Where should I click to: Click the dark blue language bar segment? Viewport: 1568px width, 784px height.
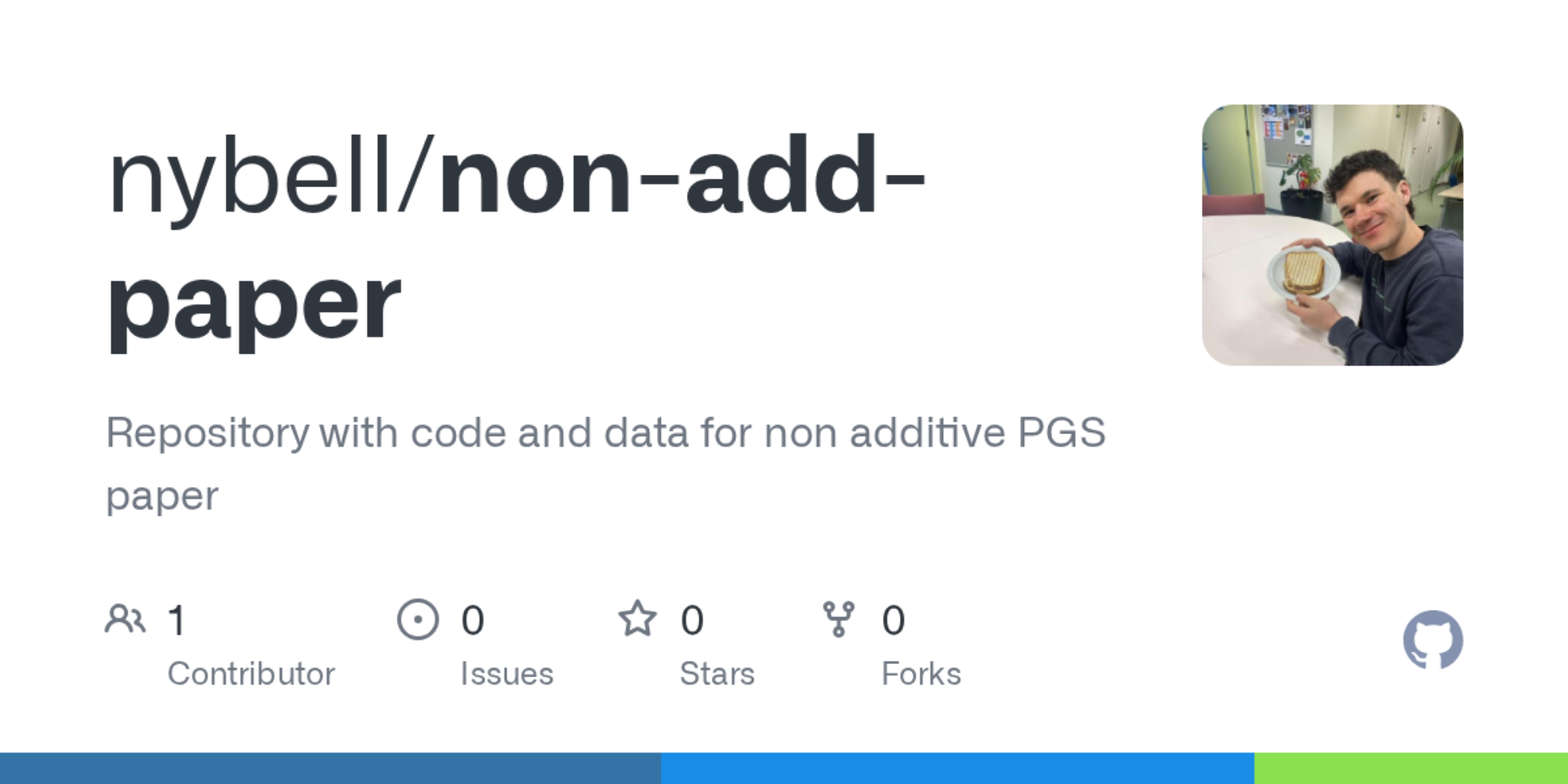pos(329,768)
